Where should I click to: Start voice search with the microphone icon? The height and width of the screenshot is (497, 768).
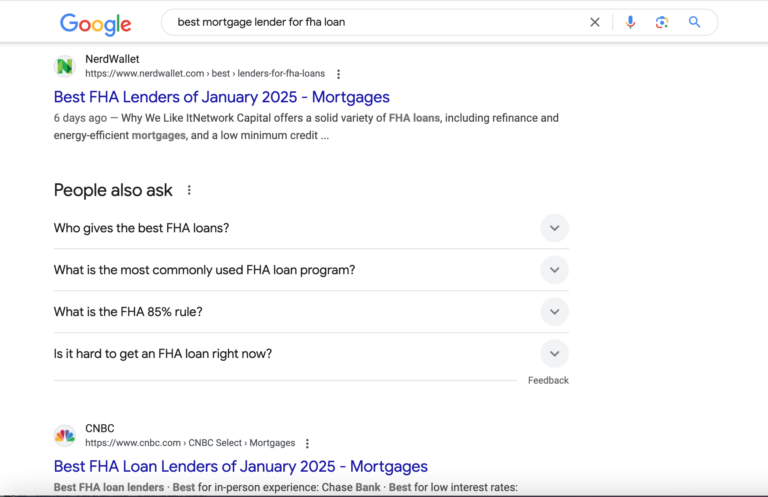click(x=630, y=22)
